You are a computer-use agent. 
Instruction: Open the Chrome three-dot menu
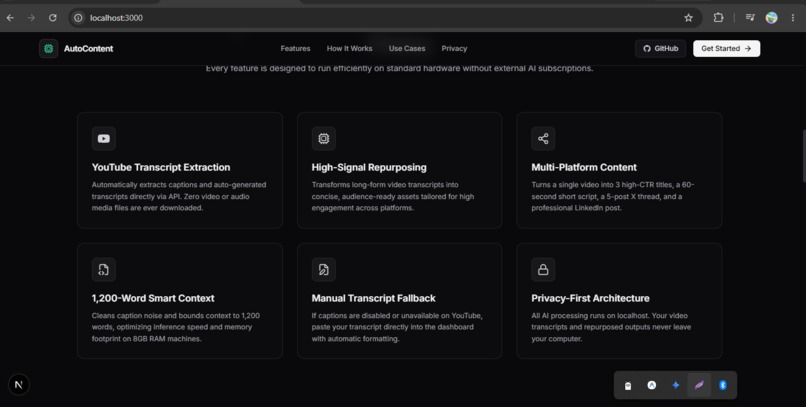793,17
